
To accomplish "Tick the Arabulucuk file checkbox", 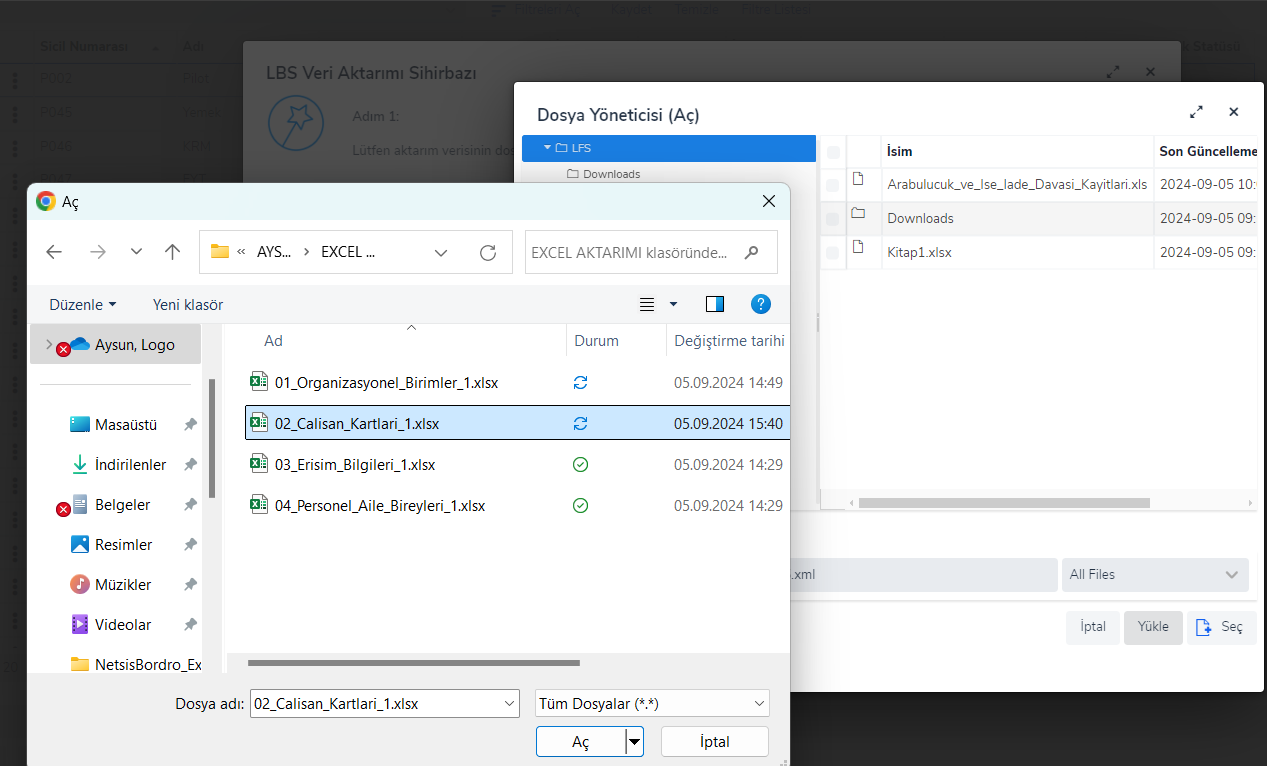I will (833, 185).
